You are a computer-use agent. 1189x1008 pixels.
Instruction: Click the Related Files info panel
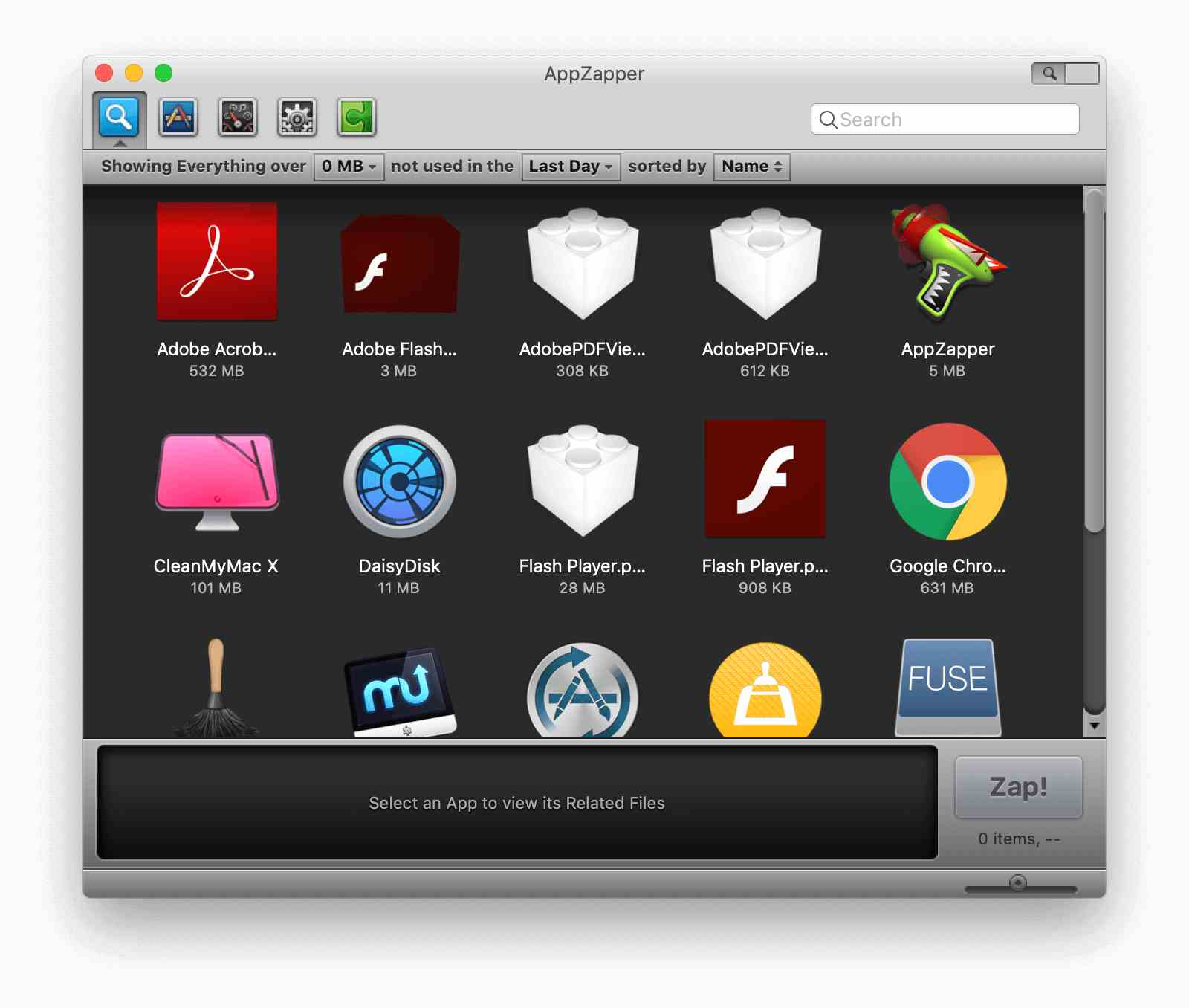coord(517,803)
